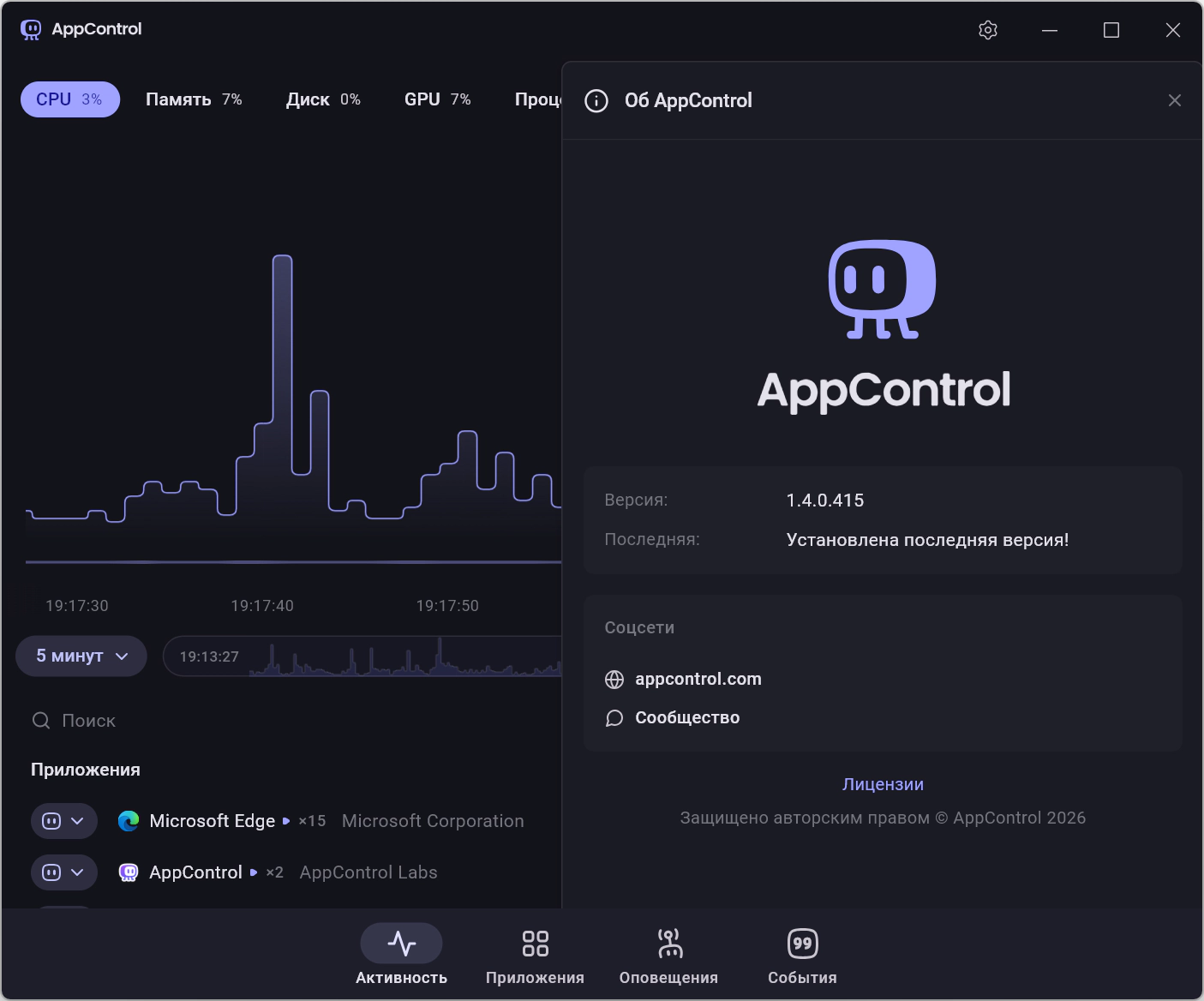The width and height of the screenshot is (1204, 1001).
Task: Switch to the GPU tab
Action: click(438, 99)
